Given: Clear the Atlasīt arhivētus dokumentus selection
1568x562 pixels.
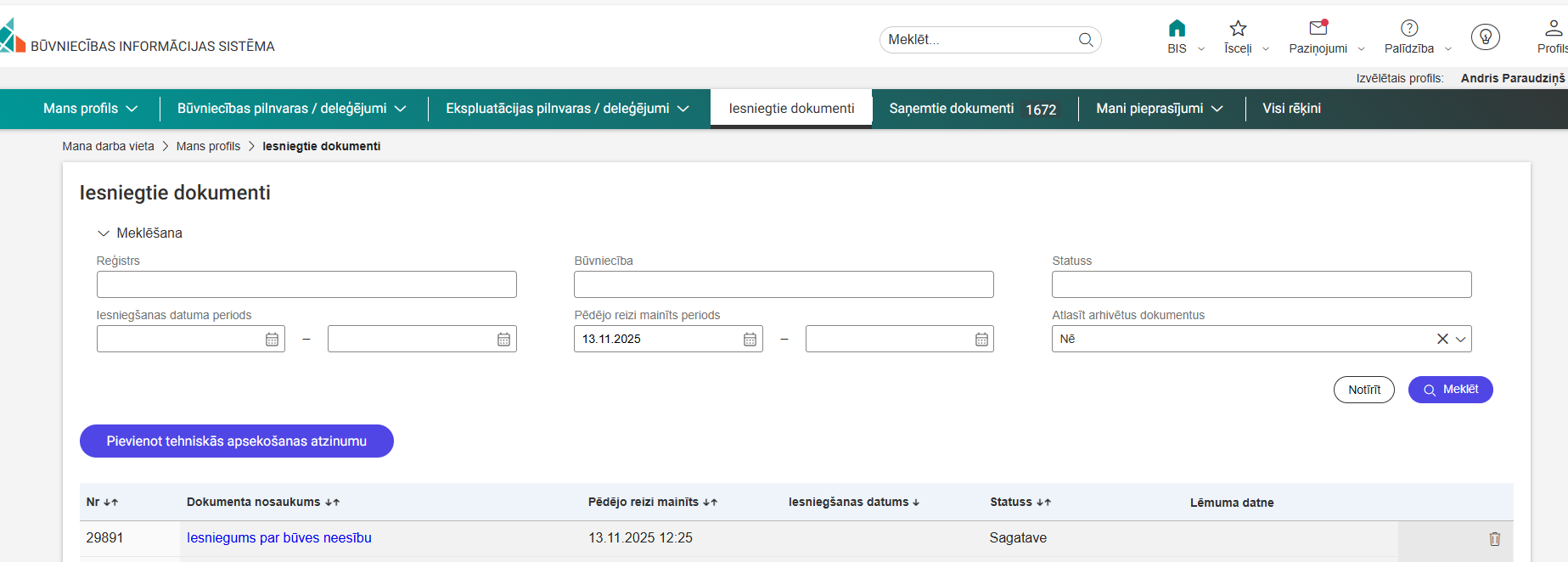Looking at the screenshot, I should 1442,339.
